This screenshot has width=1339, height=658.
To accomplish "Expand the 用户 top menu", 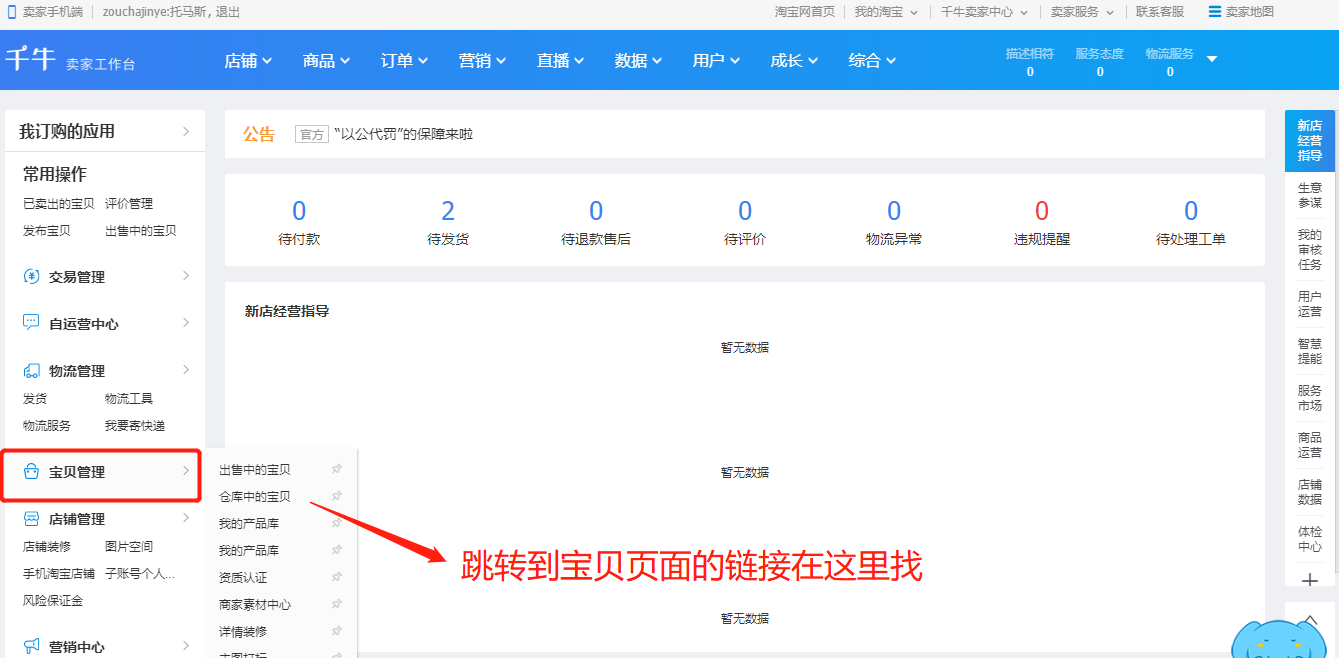I will pyautogui.click(x=716, y=61).
